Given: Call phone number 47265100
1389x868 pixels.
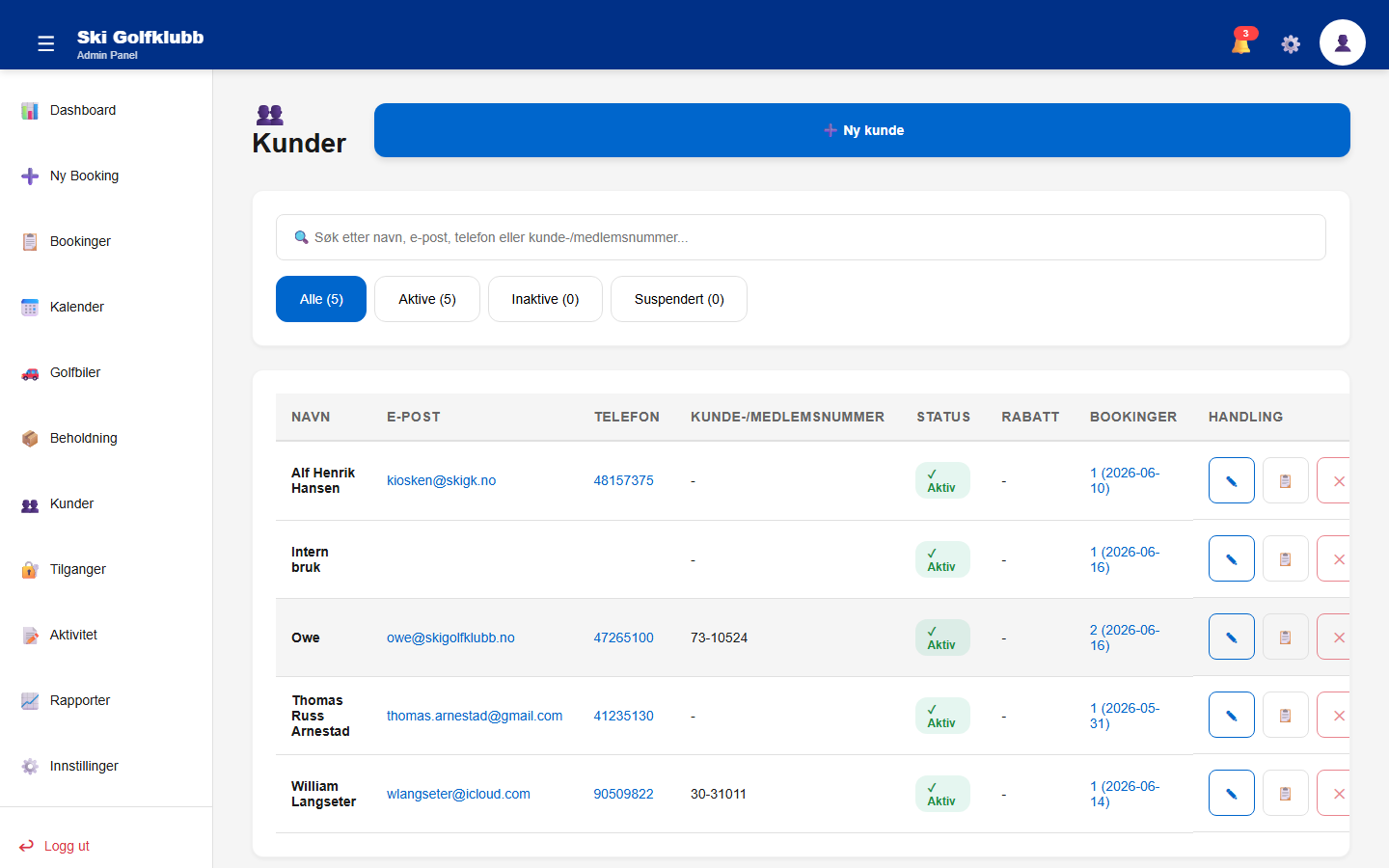Looking at the screenshot, I should pos(623,637).
